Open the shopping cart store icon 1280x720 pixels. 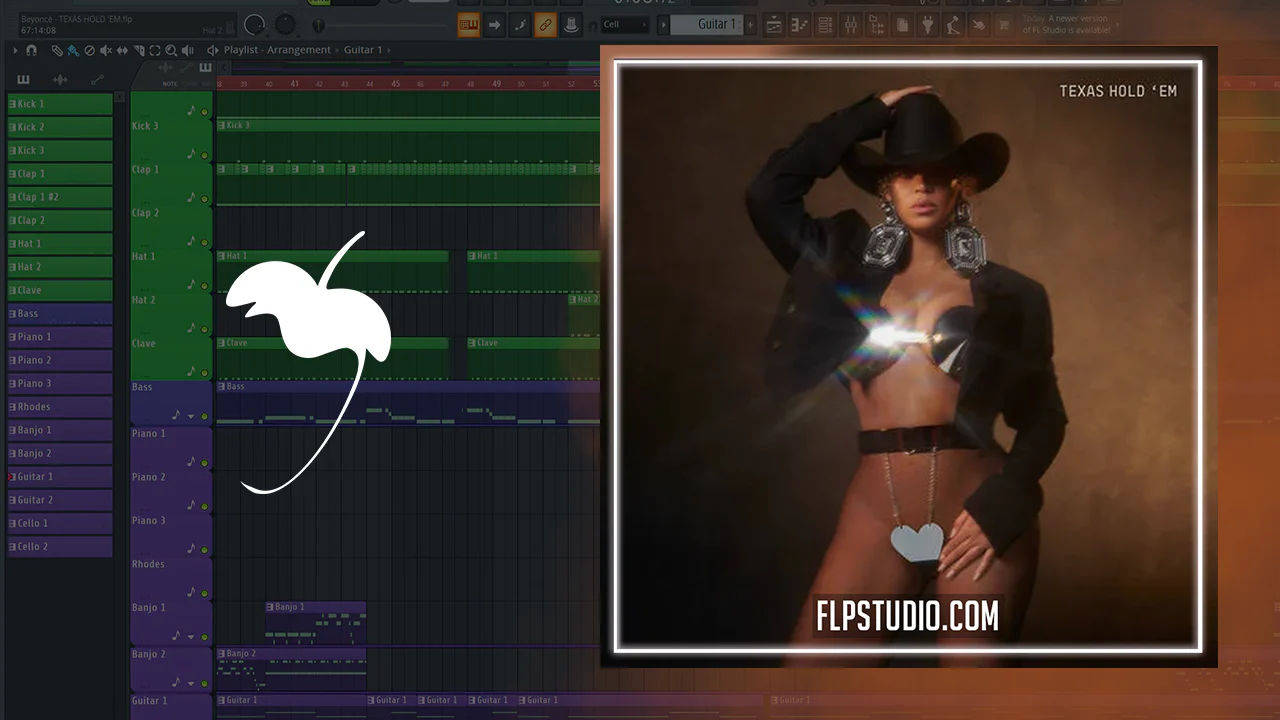pos(1006,25)
